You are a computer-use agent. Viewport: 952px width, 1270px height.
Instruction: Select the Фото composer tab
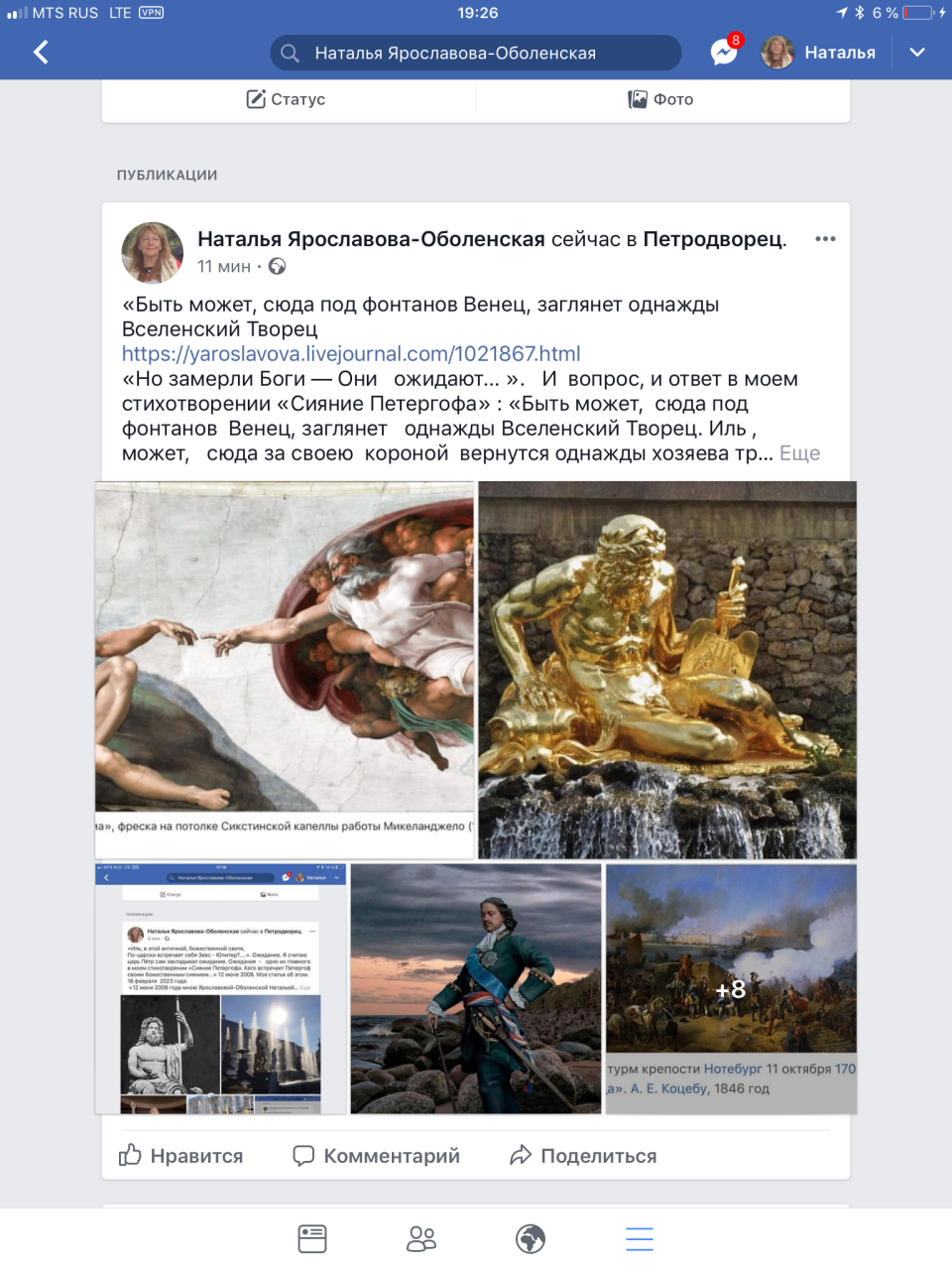coord(660,99)
